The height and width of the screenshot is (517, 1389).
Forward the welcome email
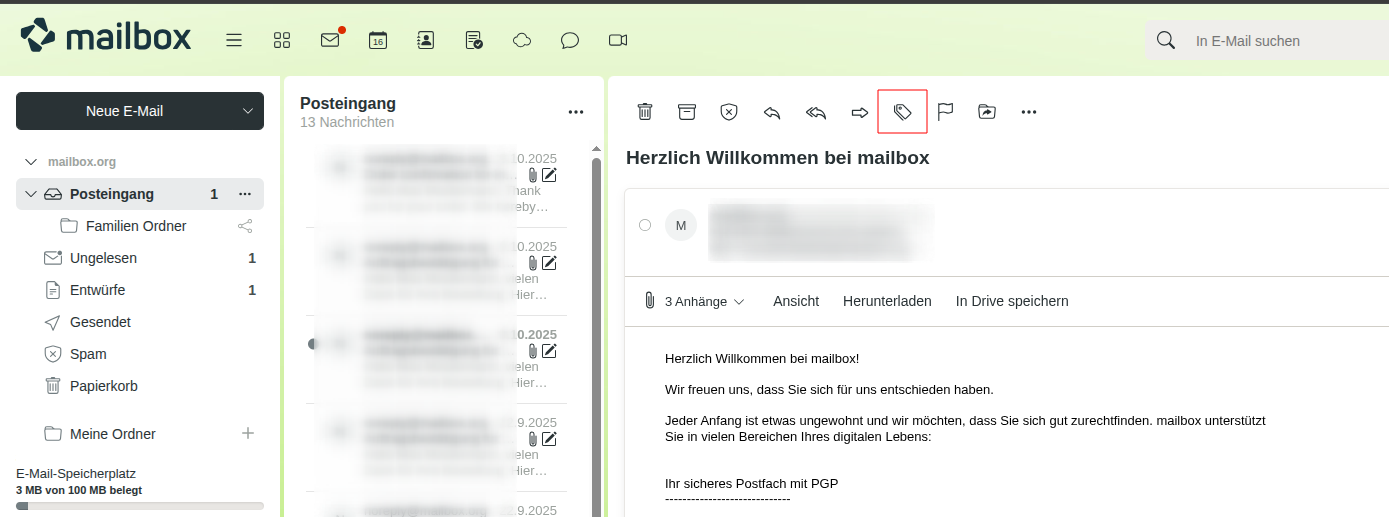(859, 112)
